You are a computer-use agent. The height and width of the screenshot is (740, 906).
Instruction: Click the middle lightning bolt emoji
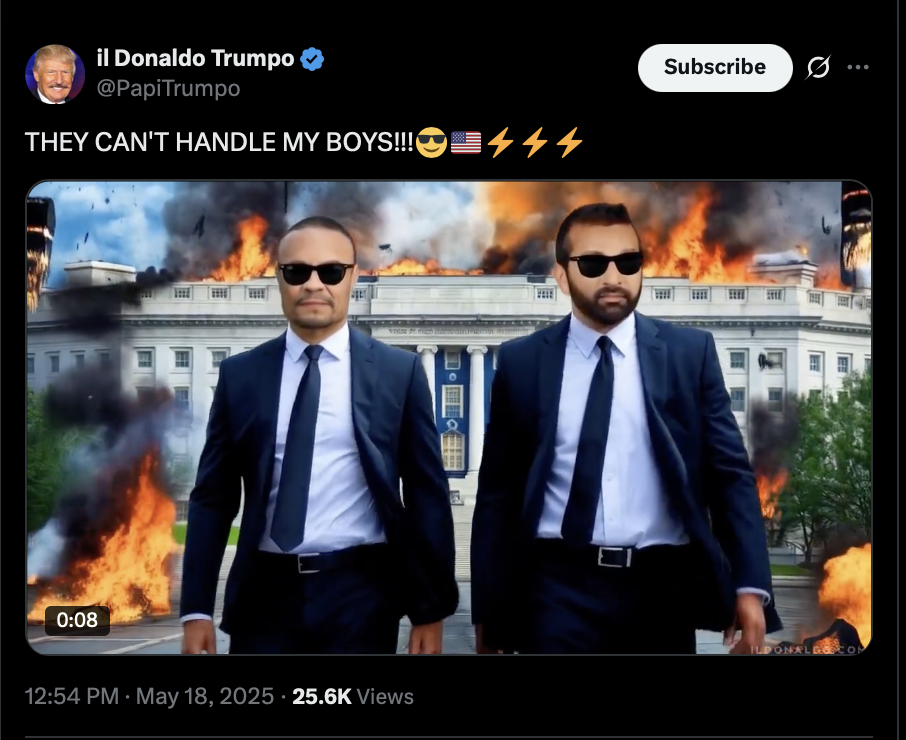(535, 142)
